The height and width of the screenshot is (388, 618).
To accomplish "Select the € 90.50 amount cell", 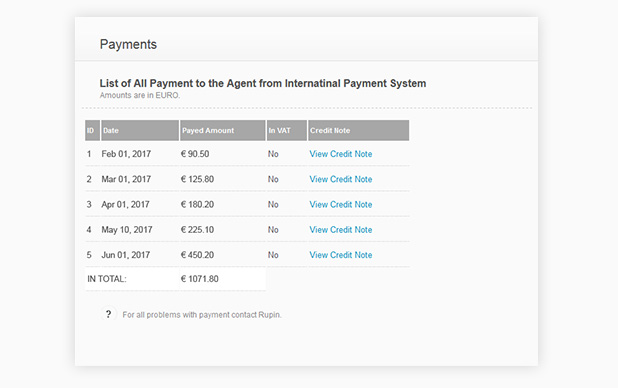I will click(195, 154).
